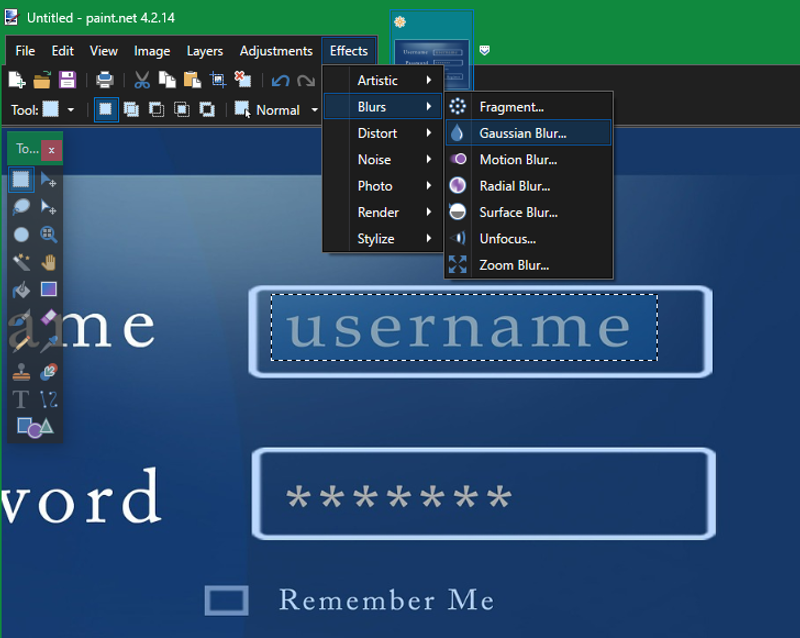This screenshot has width=800, height=638.
Task: Select the Paint Bucket tool
Action: 21,290
